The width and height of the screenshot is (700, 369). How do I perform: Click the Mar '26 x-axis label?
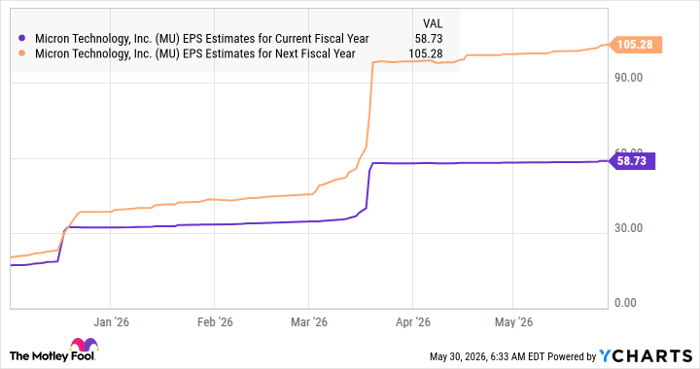pyautogui.click(x=309, y=322)
